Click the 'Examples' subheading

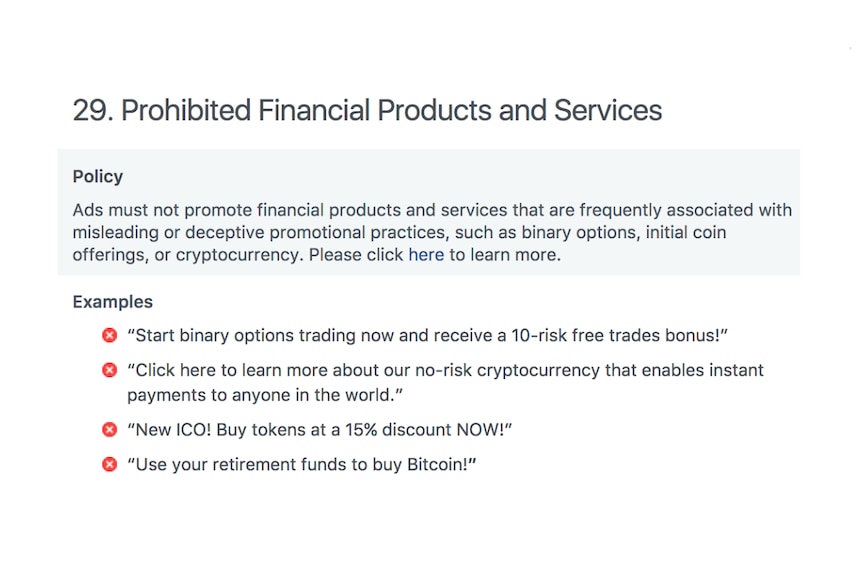point(113,302)
